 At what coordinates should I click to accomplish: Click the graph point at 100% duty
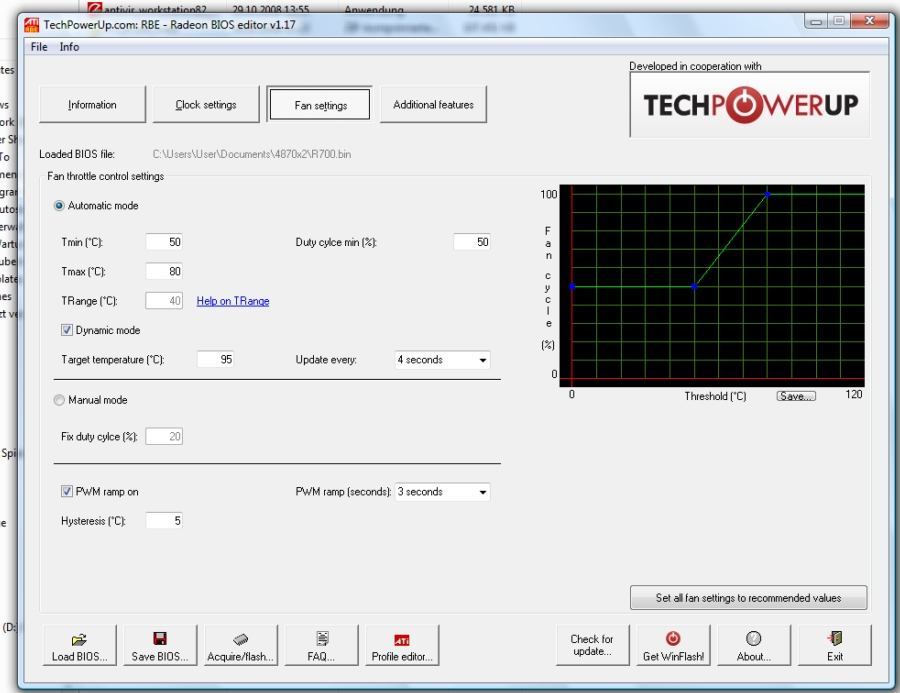click(x=767, y=195)
